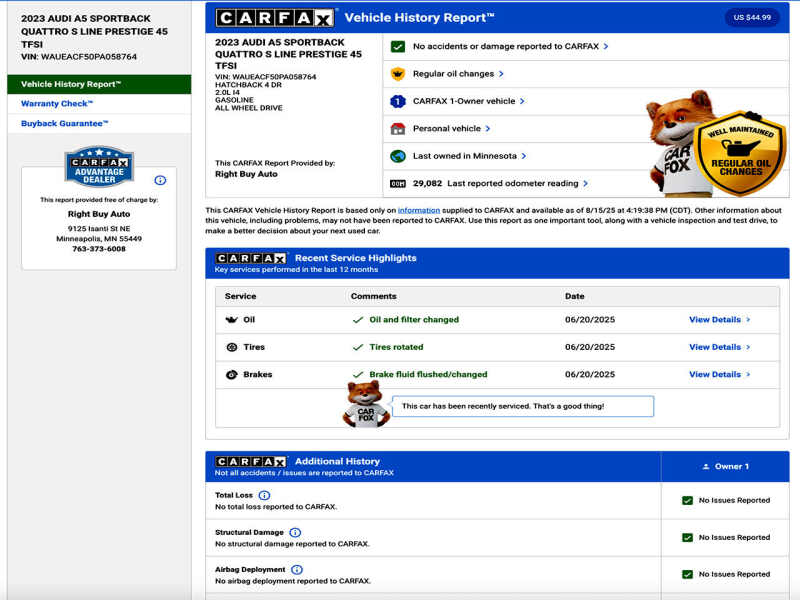800x600 pixels.
Task: Click the green checkmark icon beside No accidents reported
Action: (x=398, y=46)
